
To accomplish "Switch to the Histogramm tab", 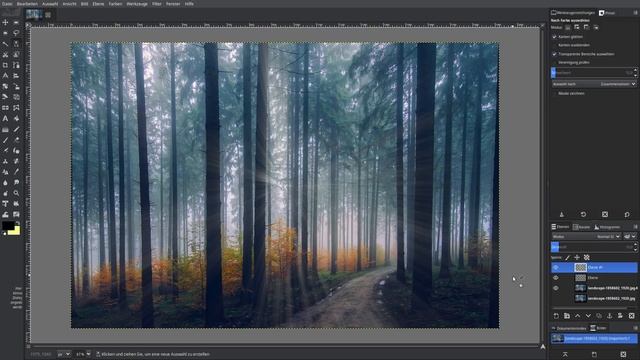I will (607, 227).
